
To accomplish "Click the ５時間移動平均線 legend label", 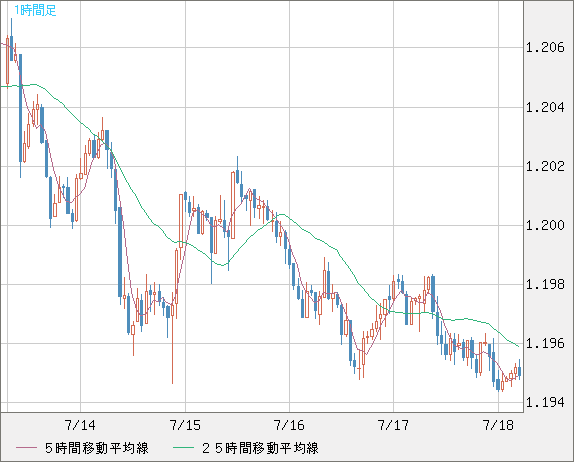I will click(x=97, y=448).
